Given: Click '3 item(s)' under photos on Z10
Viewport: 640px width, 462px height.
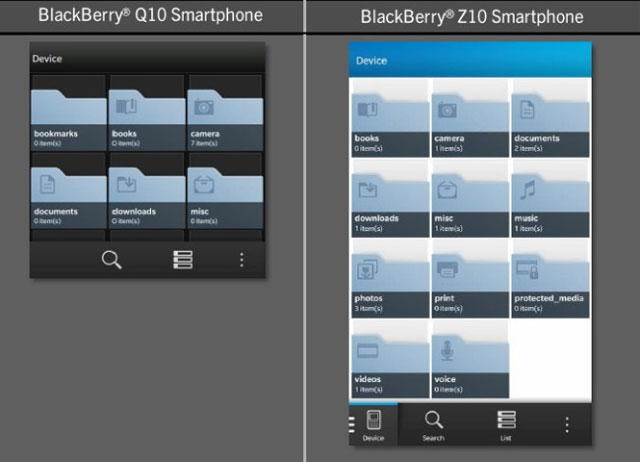Looking at the screenshot, I should (x=368, y=308).
